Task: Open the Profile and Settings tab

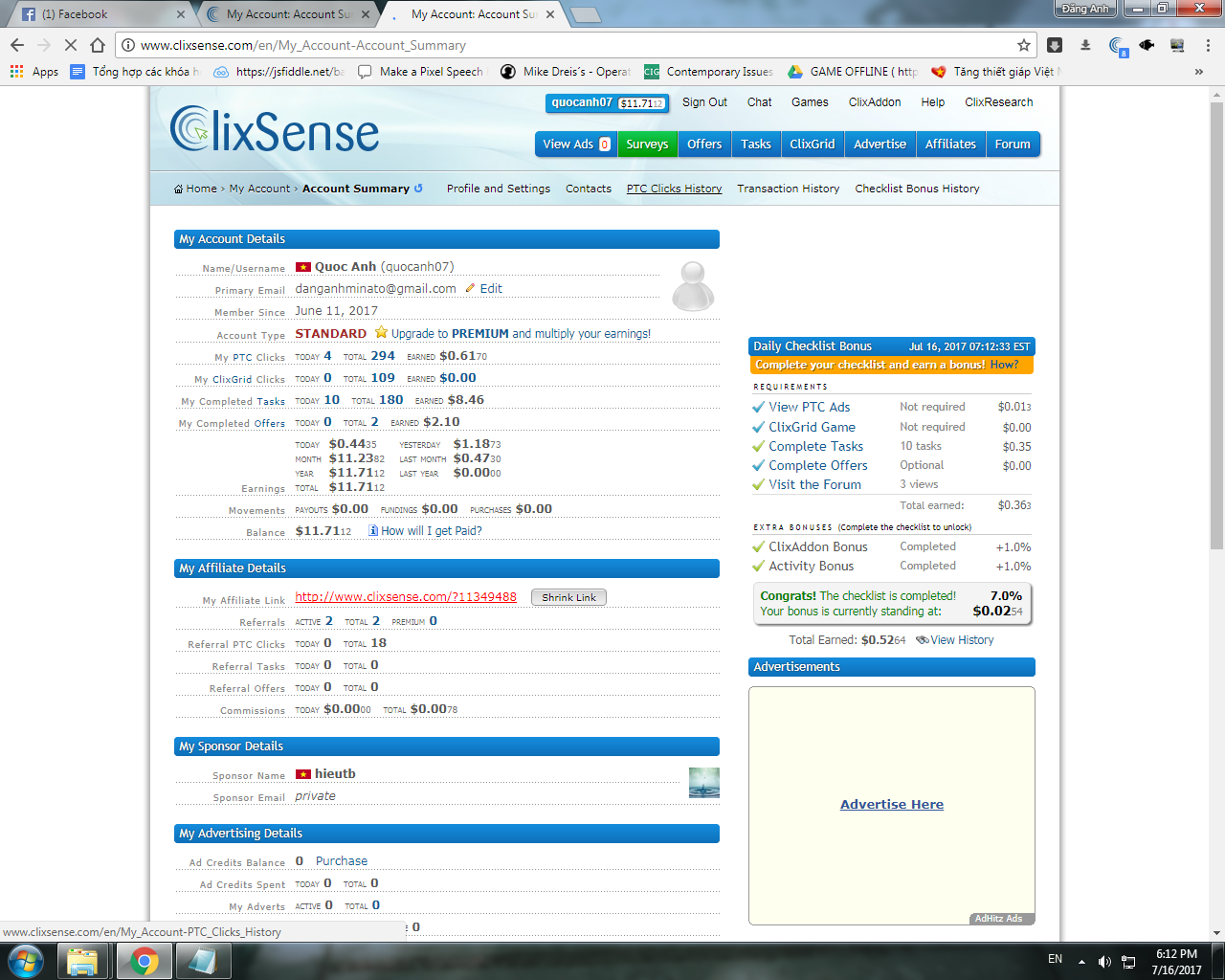Action: point(499,189)
